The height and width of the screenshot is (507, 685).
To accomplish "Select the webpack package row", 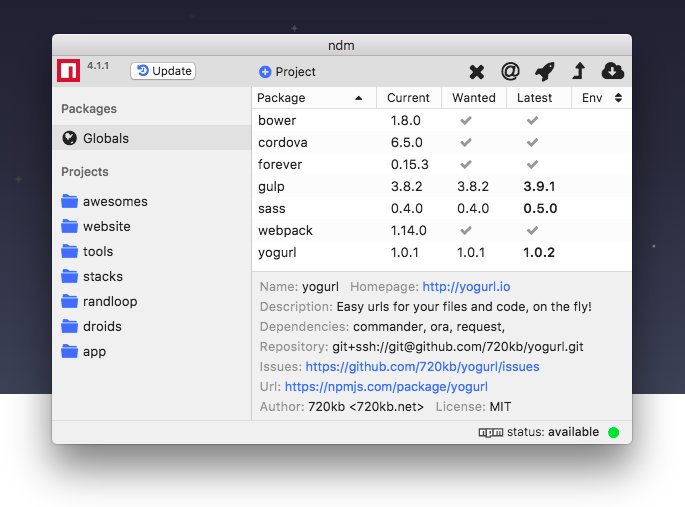I will pyautogui.click(x=442, y=230).
